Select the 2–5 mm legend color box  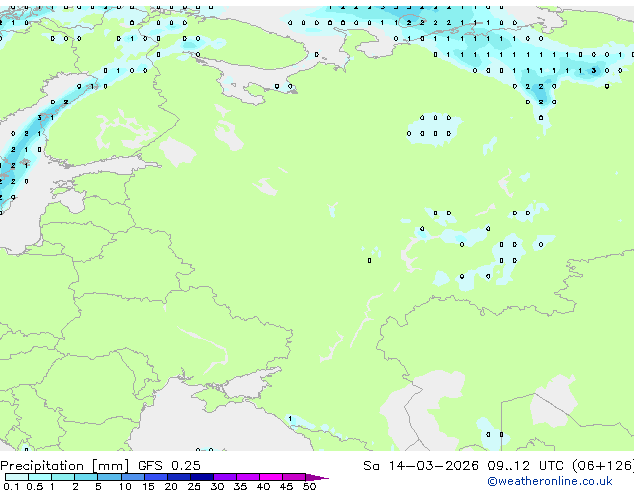[86, 477]
